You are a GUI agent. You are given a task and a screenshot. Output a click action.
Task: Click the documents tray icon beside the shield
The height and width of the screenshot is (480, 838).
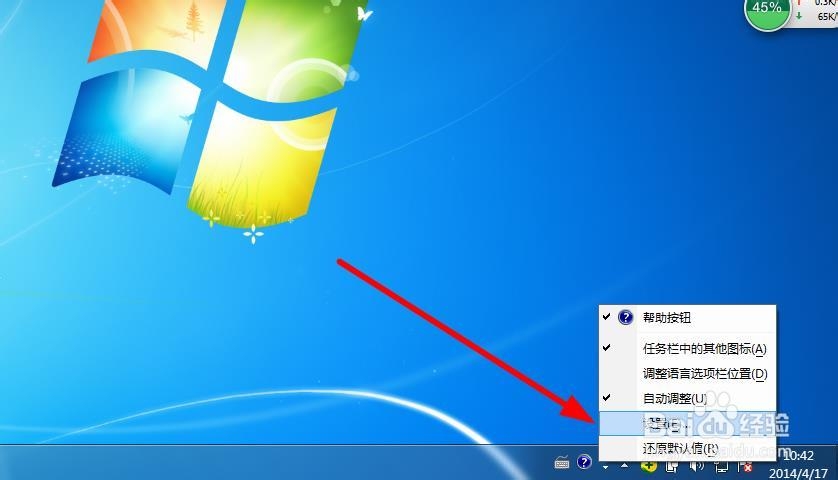672,467
